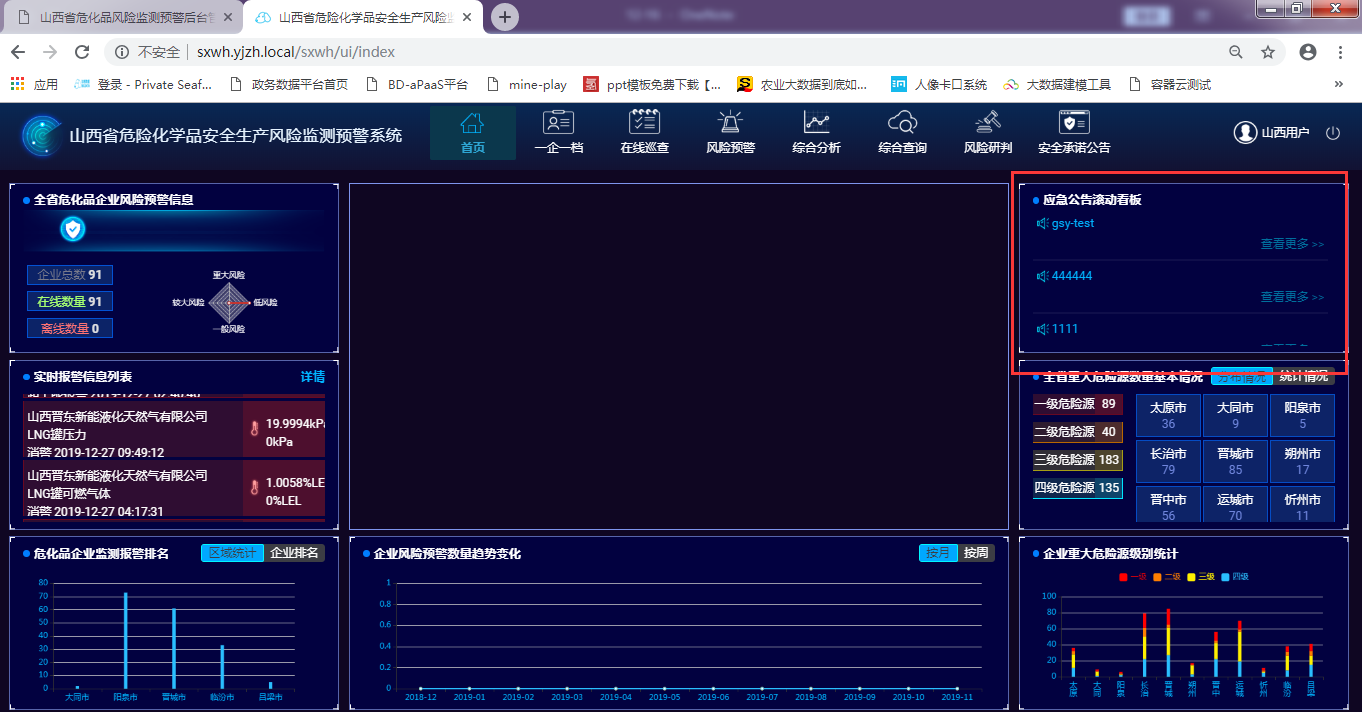Click the radar logo beside the system title
This screenshot has height=712, width=1362.
click(42, 136)
